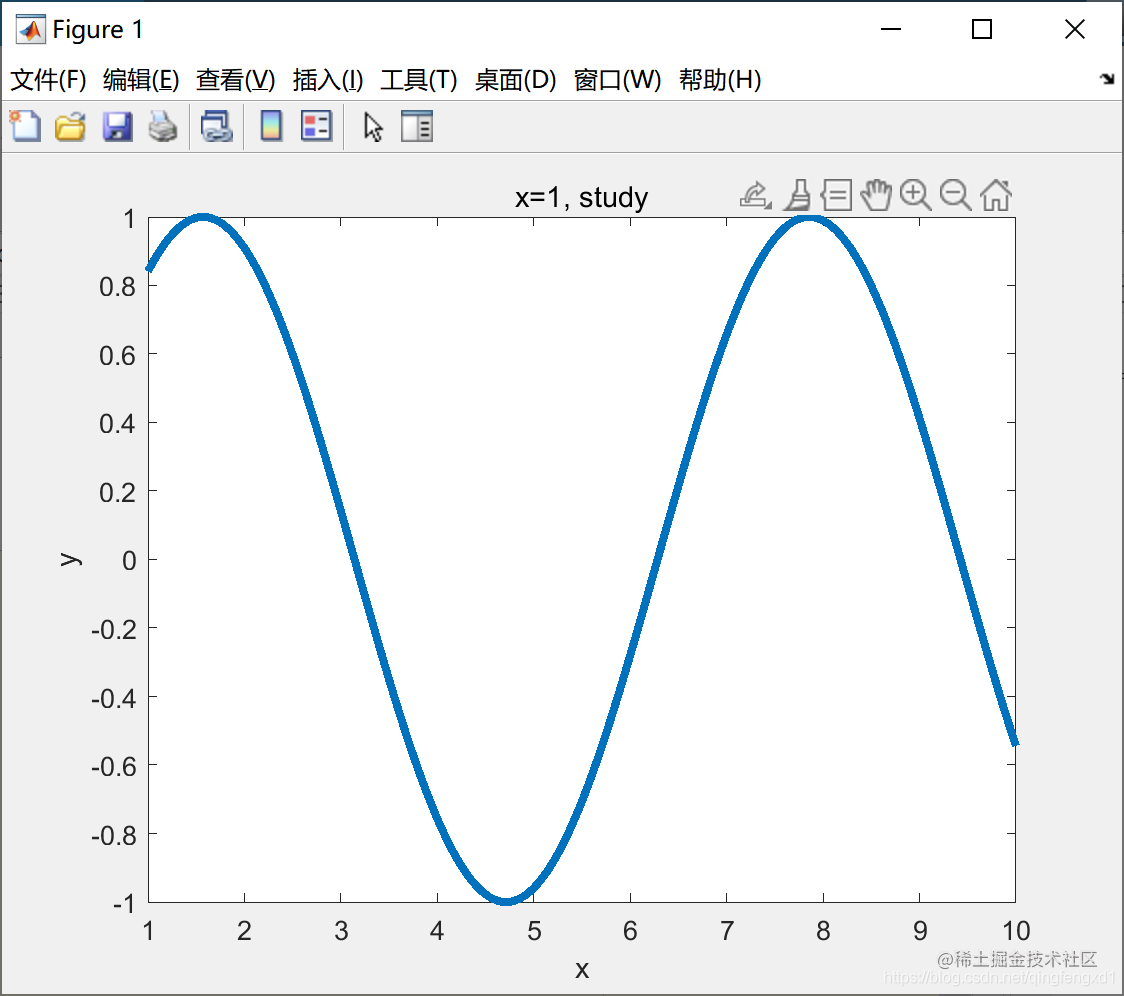The width and height of the screenshot is (1124, 996).
Task: Open the 查看(V) menu
Action: pyautogui.click(x=235, y=80)
